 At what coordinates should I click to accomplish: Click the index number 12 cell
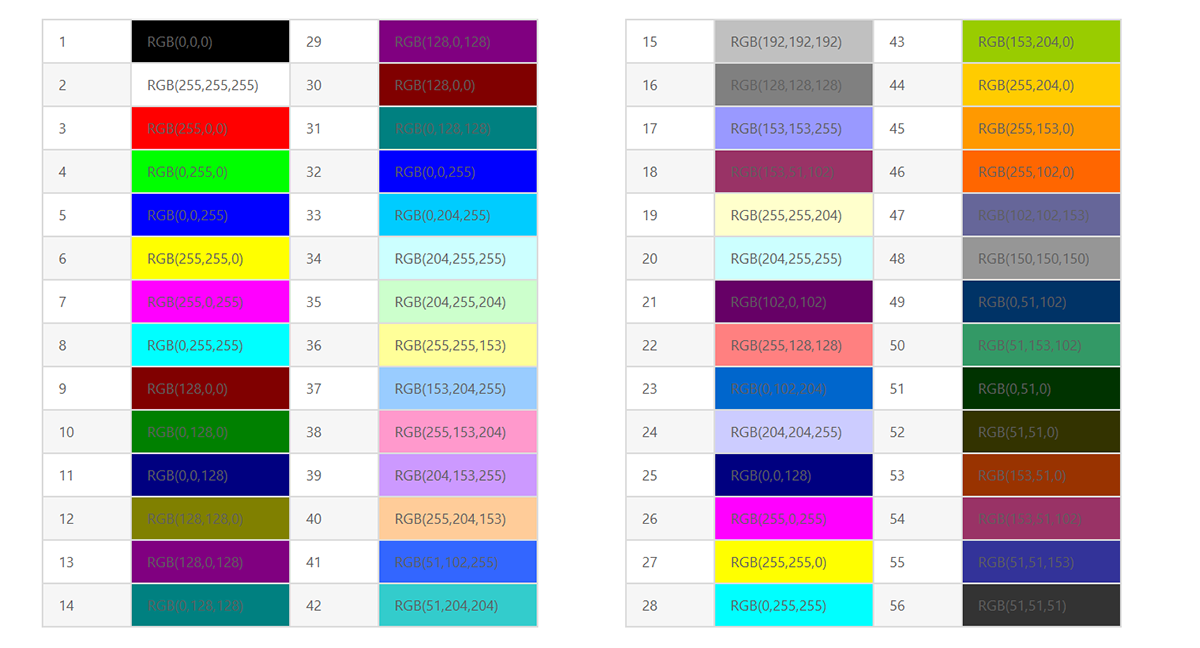tap(87, 519)
